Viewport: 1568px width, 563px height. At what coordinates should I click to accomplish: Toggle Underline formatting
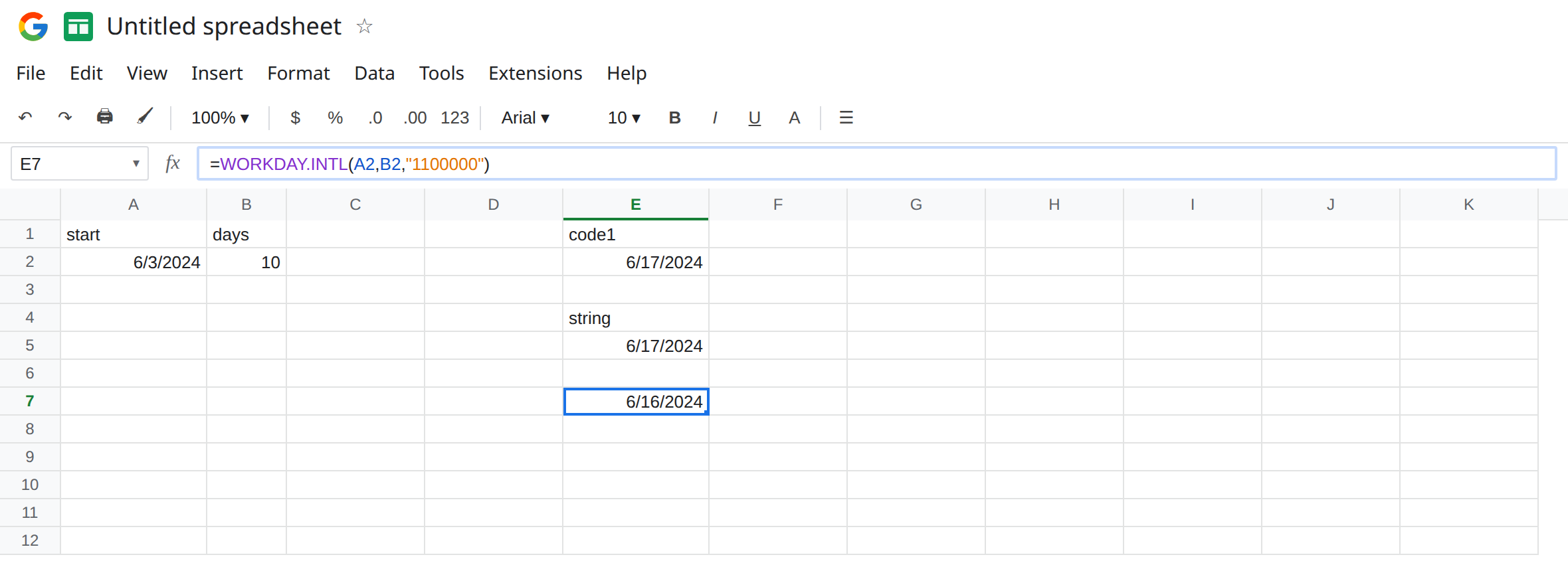click(754, 118)
